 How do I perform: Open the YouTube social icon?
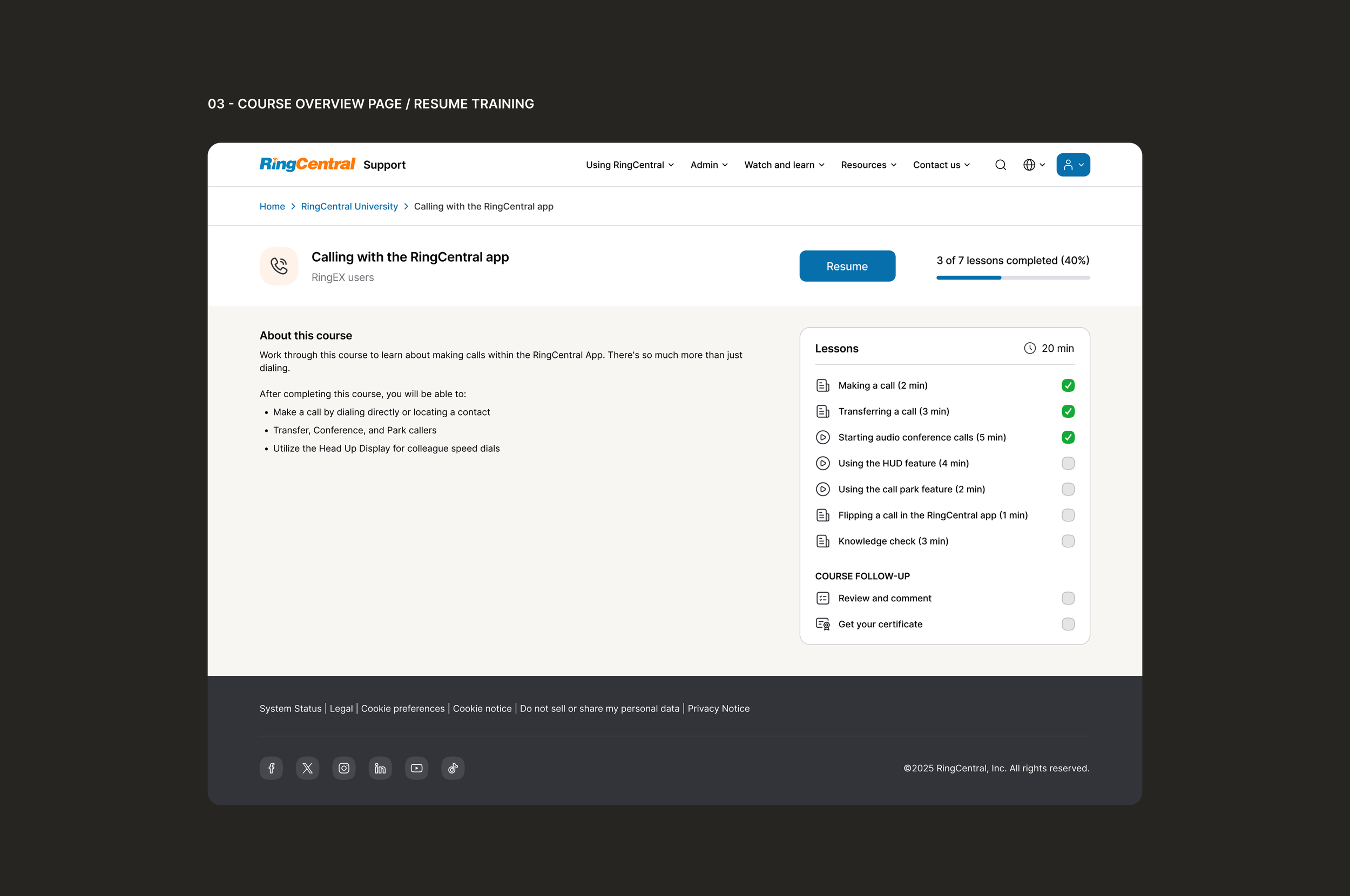(417, 768)
